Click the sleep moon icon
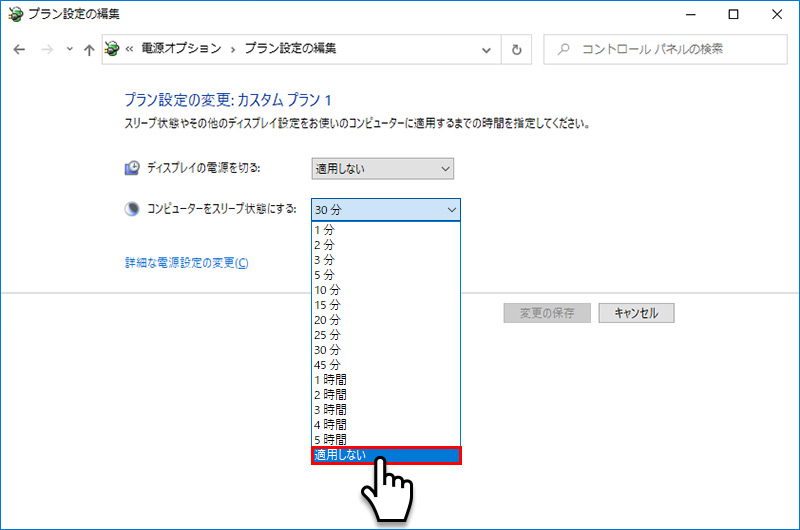800x530 pixels. (132, 209)
